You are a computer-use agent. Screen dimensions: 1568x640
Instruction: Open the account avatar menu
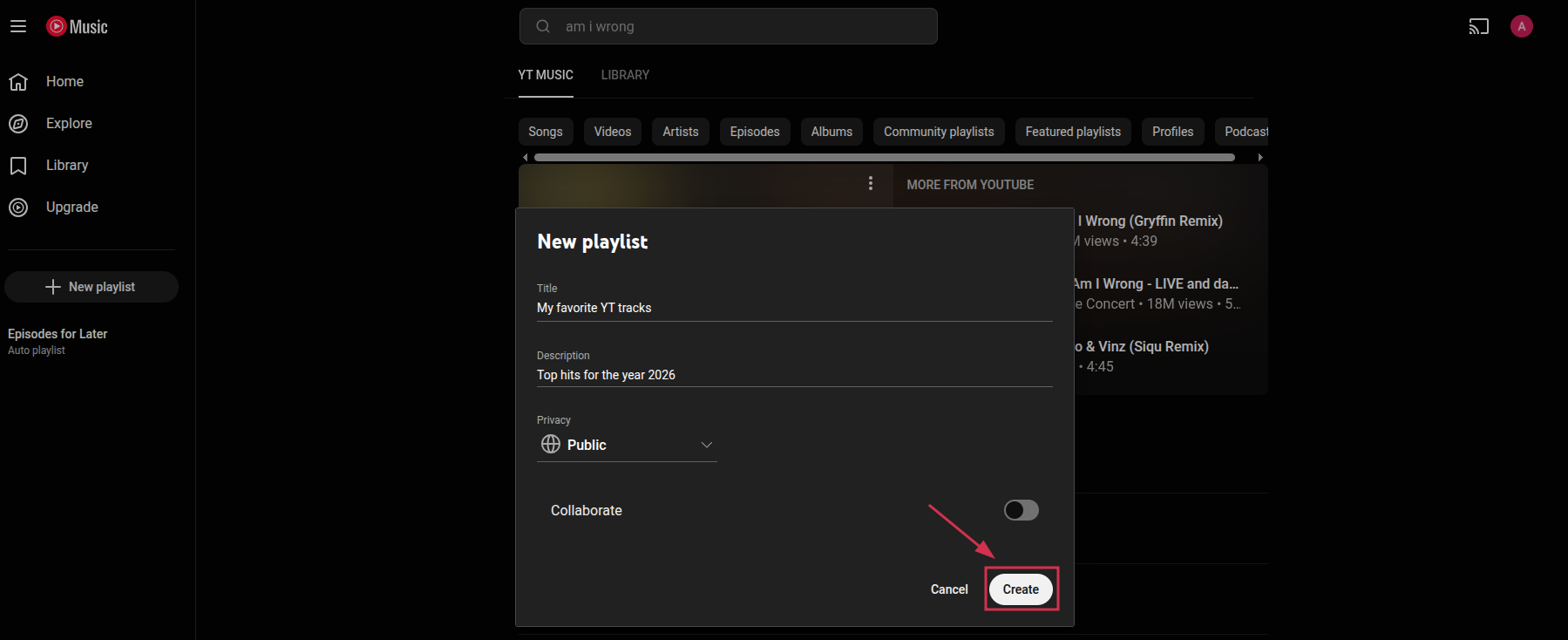[1522, 26]
